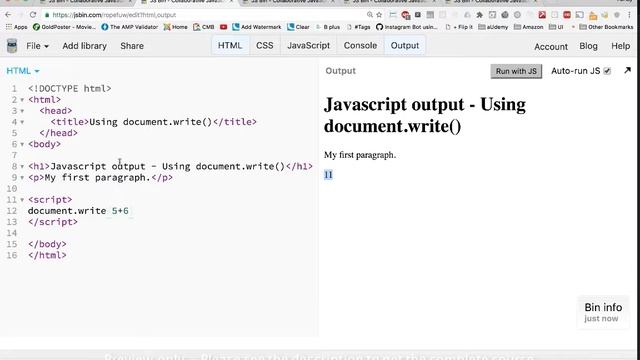Viewport: 640px width, 360px height.
Task: Open the #Tags bookmark
Action: (359, 27)
